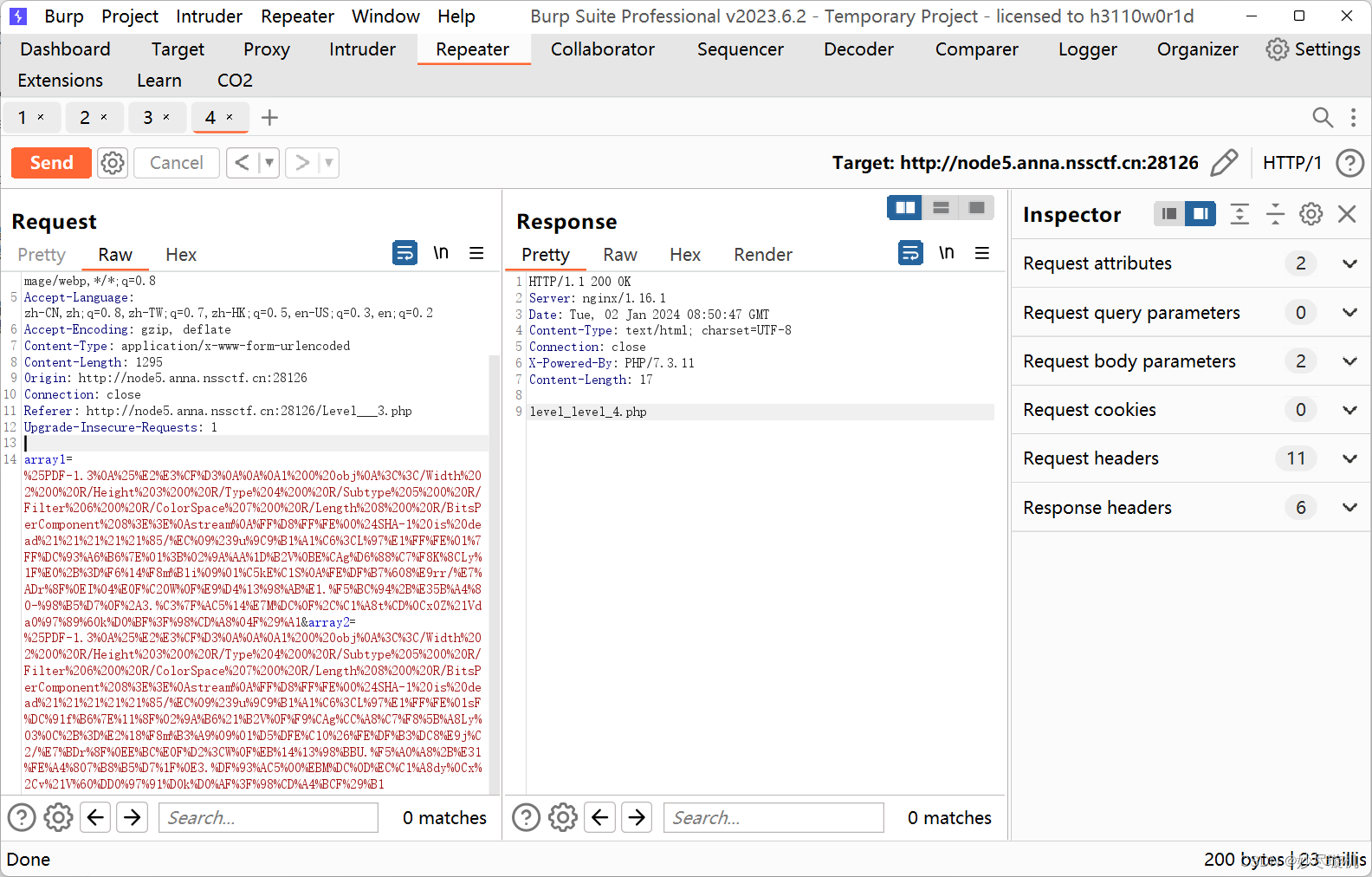Image resolution: width=1372 pixels, height=877 pixels.
Task: Open Request panel hamburger menu
Action: (476, 253)
